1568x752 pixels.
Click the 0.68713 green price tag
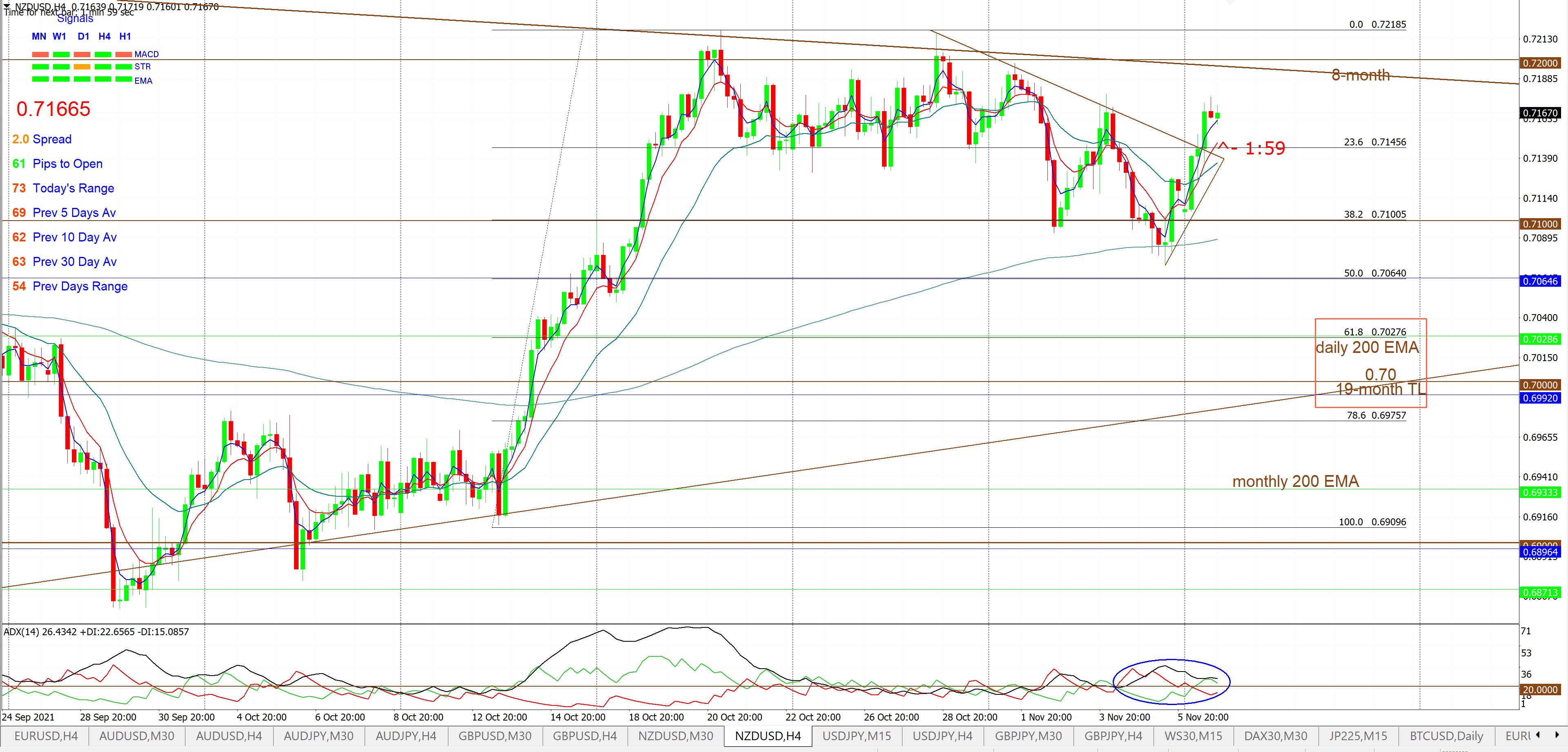pyautogui.click(x=1540, y=592)
